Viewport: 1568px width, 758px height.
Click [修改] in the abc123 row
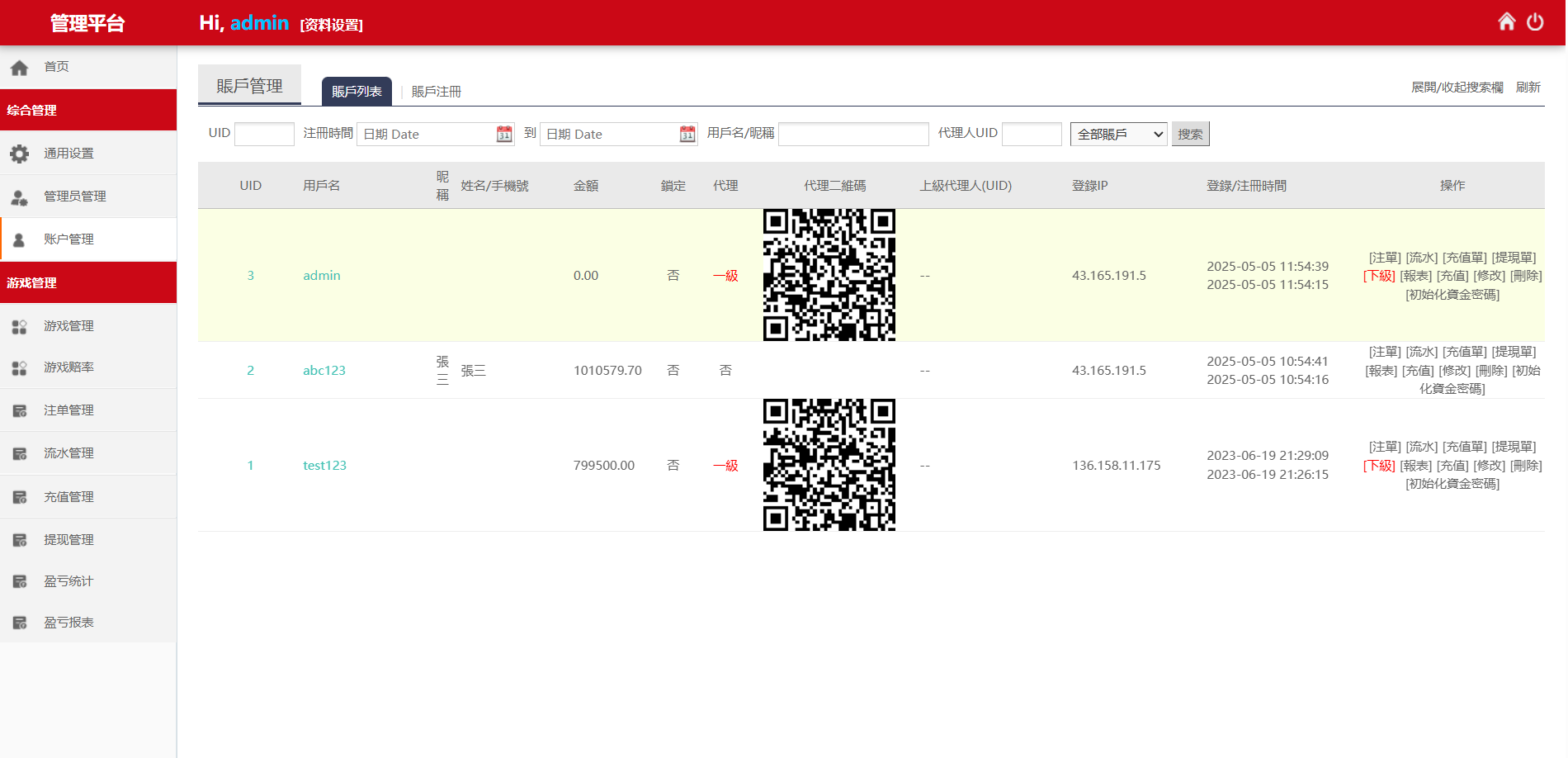pyautogui.click(x=1455, y=371)
